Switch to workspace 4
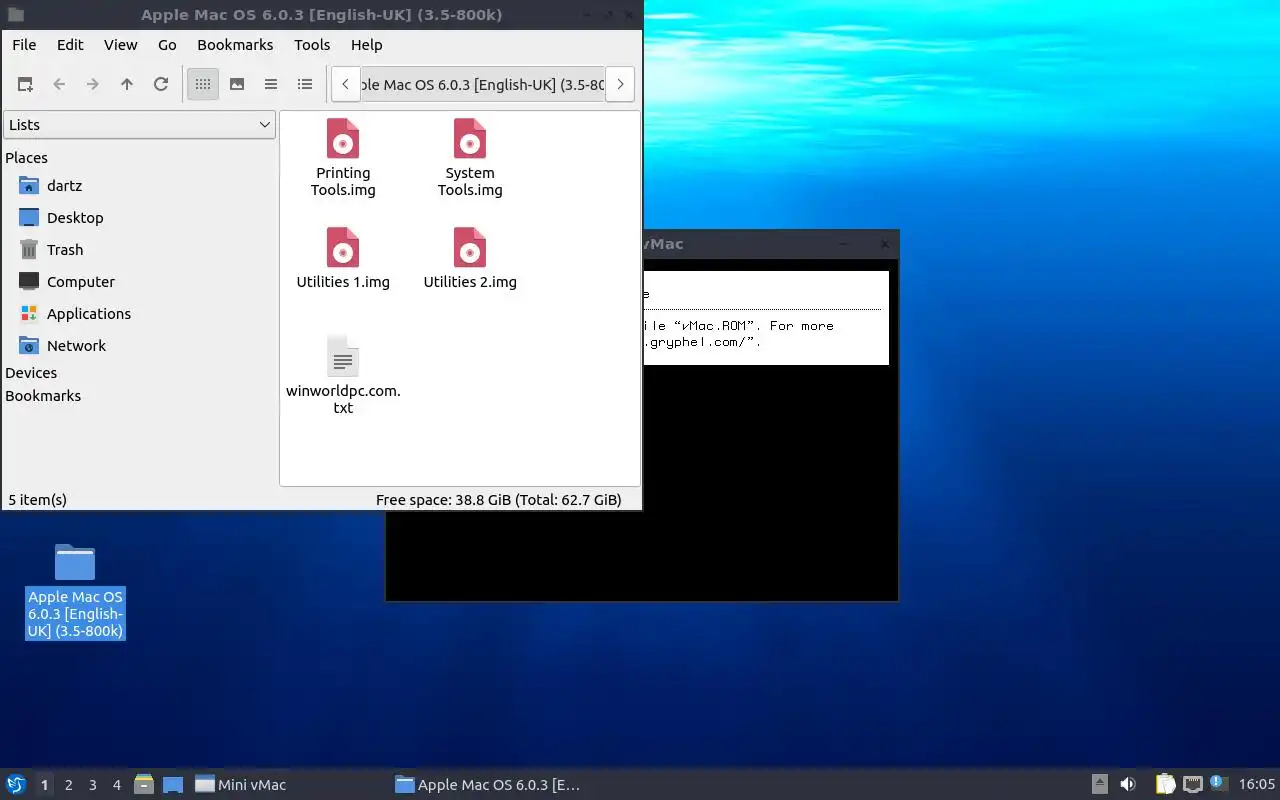 click(116, 785)
